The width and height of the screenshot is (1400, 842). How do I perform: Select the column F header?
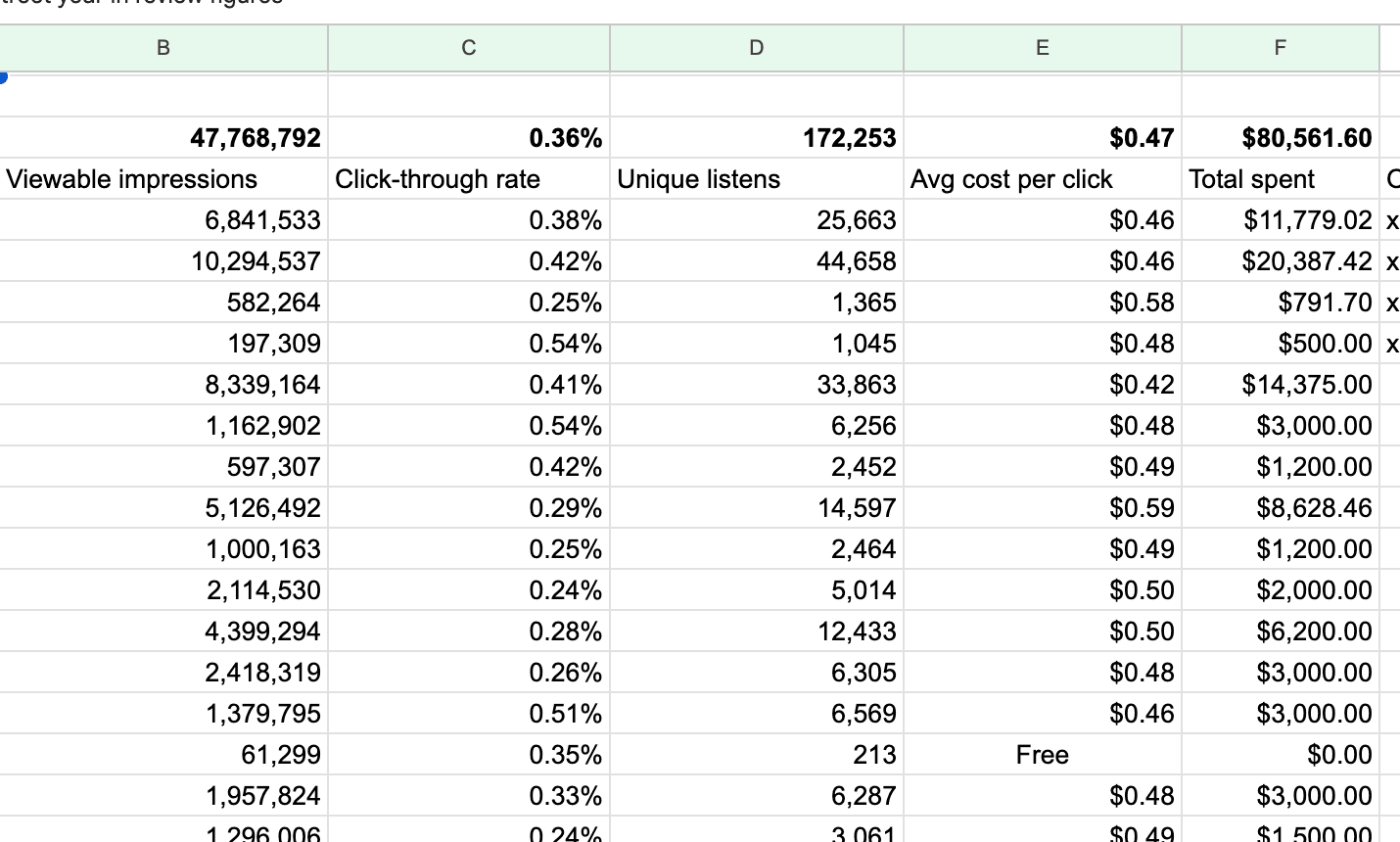tap(1280, 48)
